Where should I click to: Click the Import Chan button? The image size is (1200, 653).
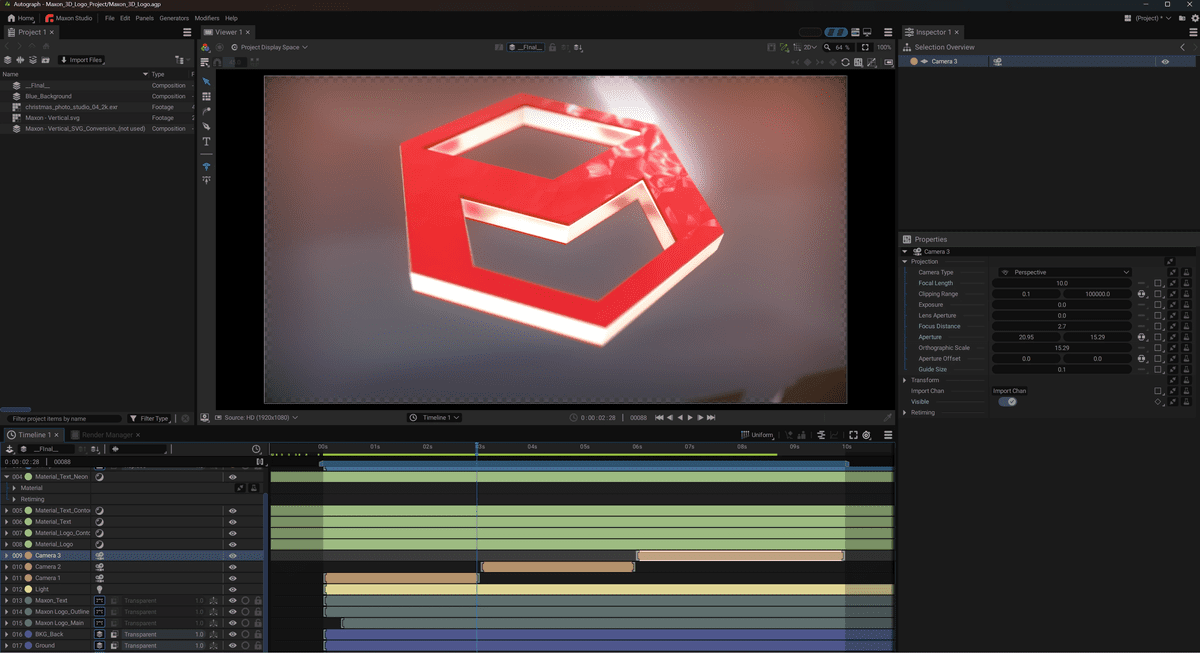click(x=1010, y=391)
